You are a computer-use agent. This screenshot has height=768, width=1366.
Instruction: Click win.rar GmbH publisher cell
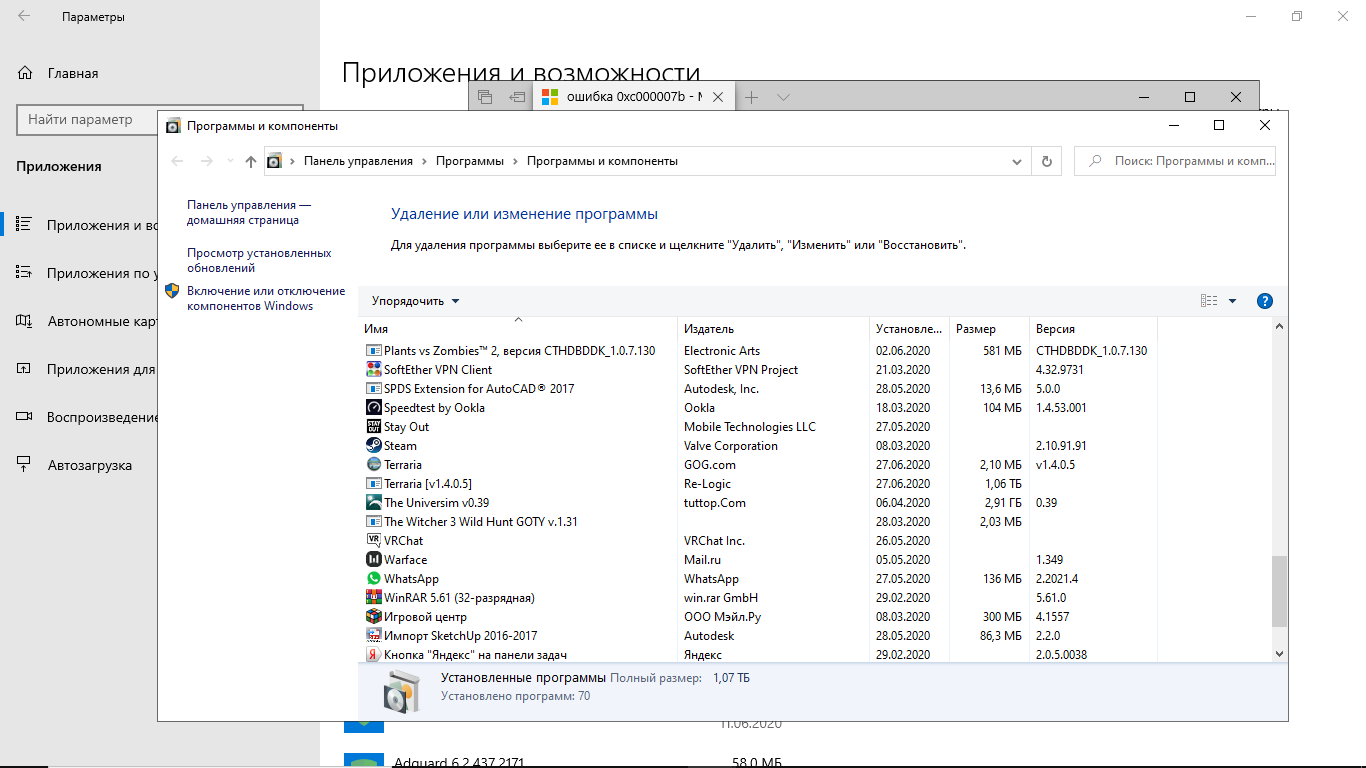721,598
